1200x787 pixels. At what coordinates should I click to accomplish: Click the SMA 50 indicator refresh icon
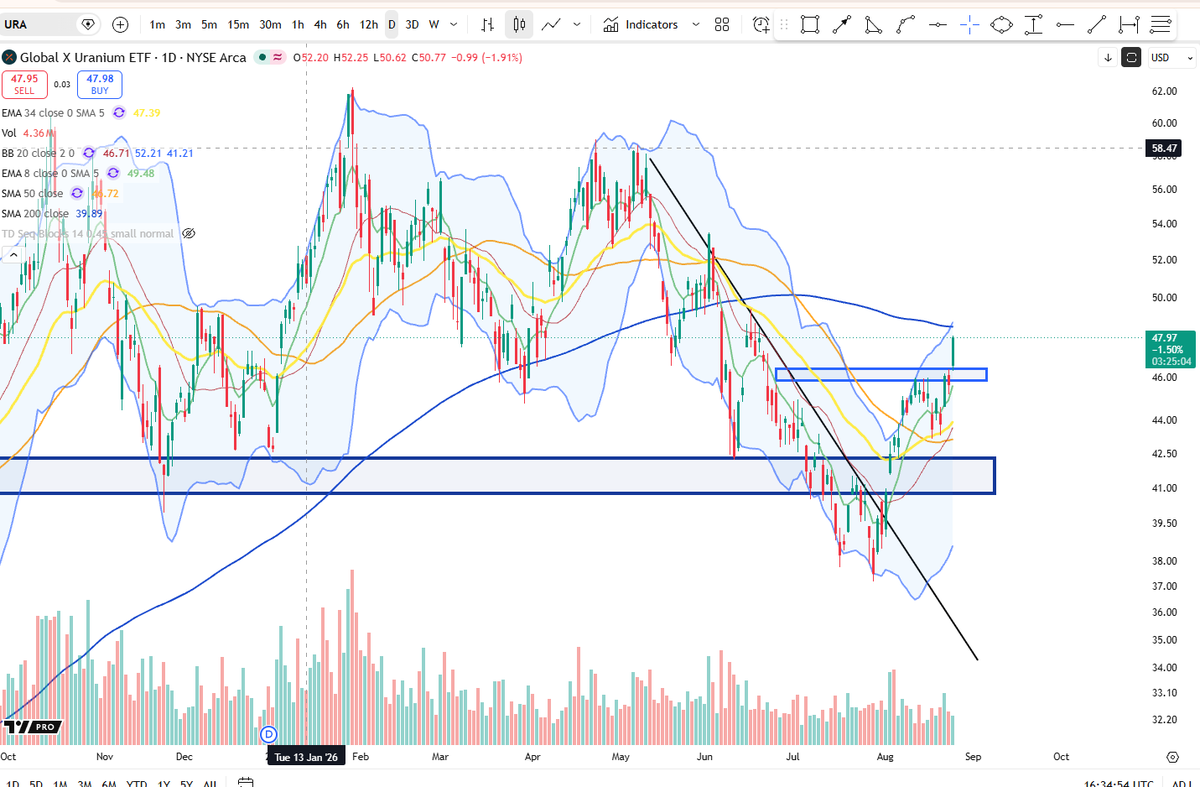[76, 193]
